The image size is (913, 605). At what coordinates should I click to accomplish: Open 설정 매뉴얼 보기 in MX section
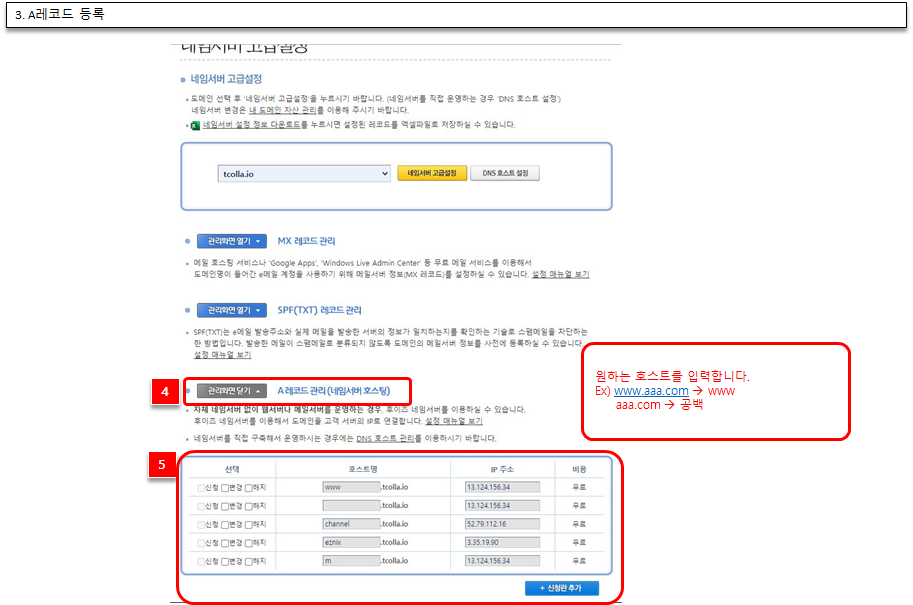coord(560,274)
